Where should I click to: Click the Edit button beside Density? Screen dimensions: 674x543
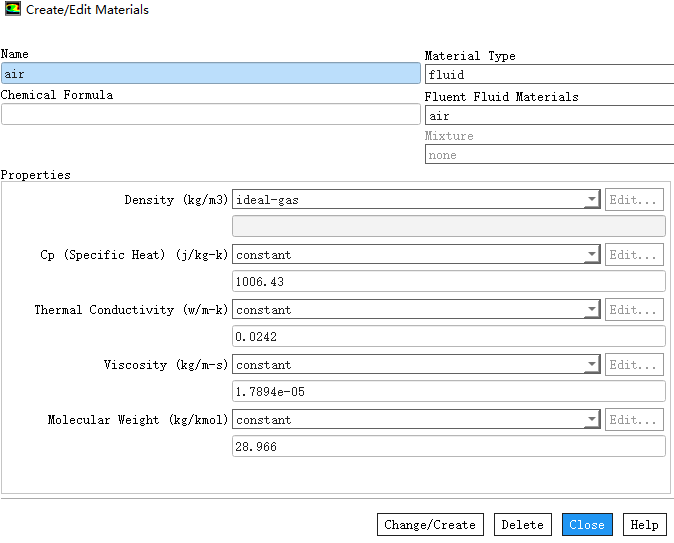[634, 200]
